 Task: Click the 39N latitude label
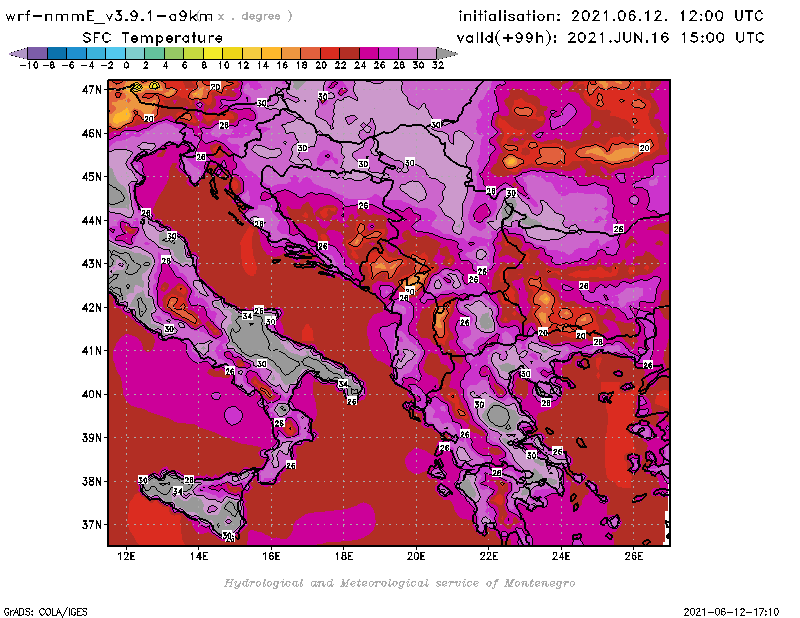pyautogui.click(x=92, y=437)
